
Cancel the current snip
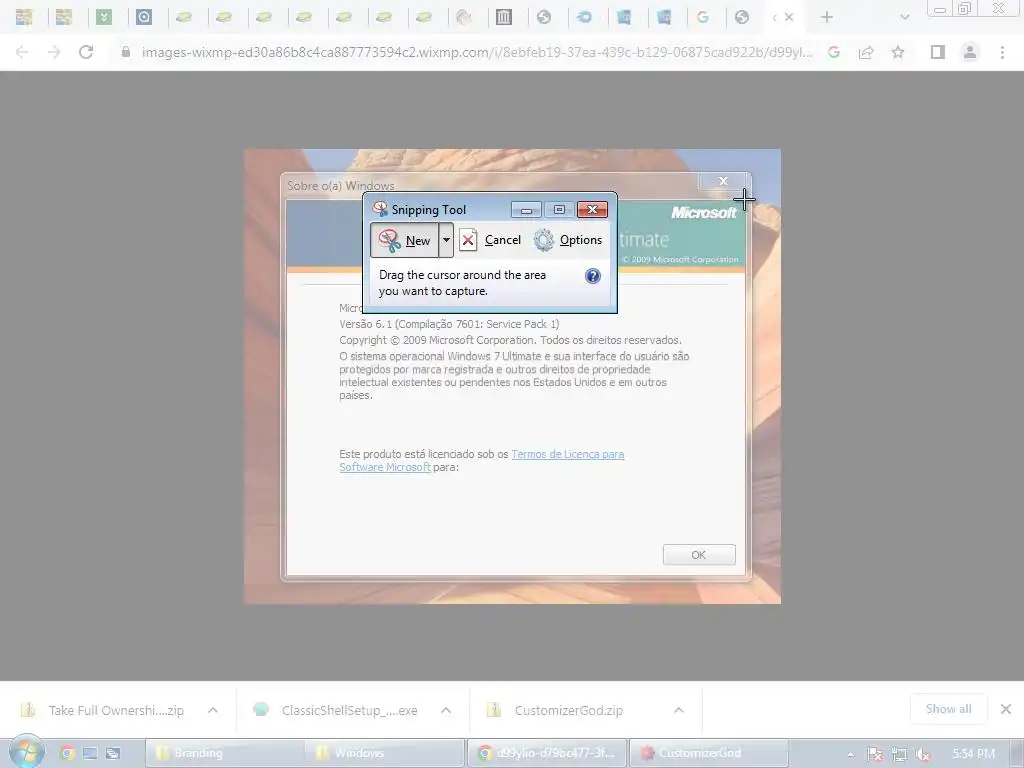pos(490,240)
